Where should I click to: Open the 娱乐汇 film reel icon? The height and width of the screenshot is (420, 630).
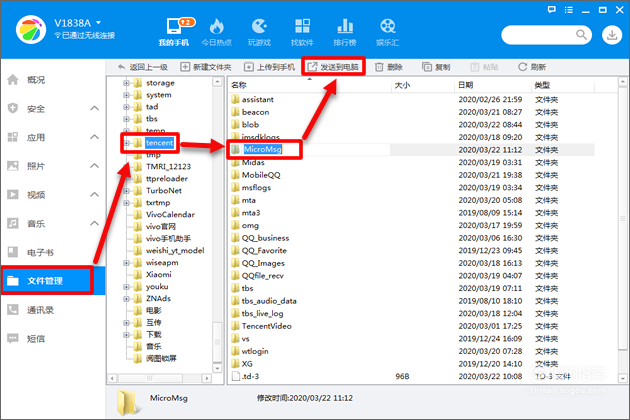pos(388,26)
